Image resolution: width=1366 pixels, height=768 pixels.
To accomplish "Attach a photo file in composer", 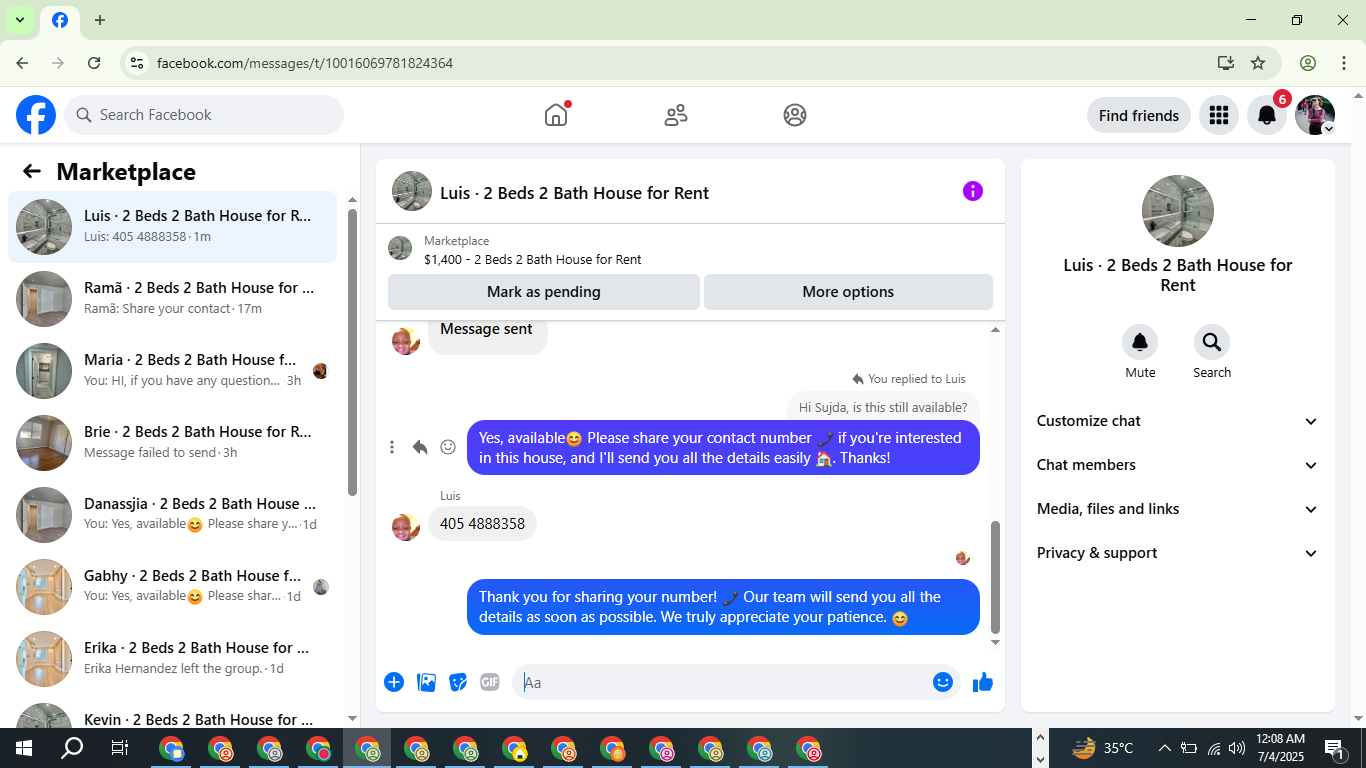I will [426, 682].
